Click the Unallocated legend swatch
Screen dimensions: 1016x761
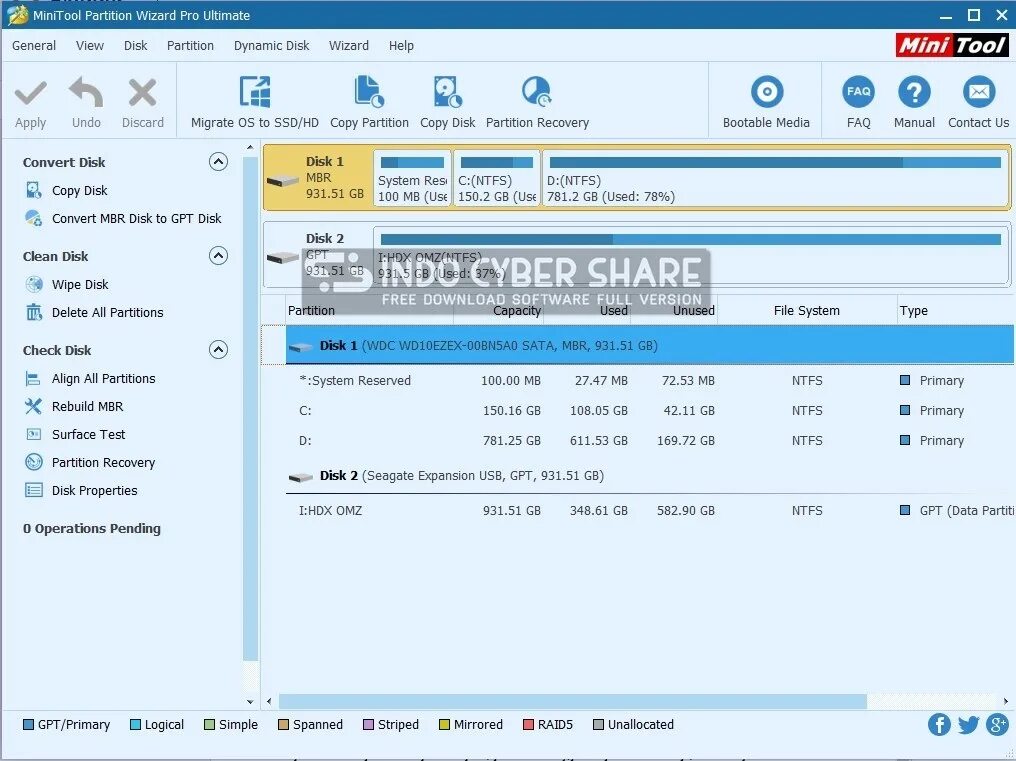598,724
